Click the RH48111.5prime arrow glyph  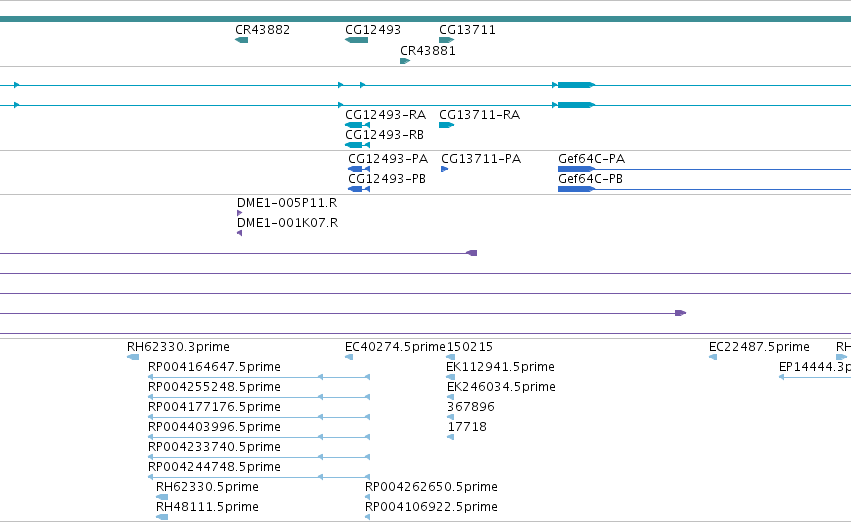click(x=162, y=517)
